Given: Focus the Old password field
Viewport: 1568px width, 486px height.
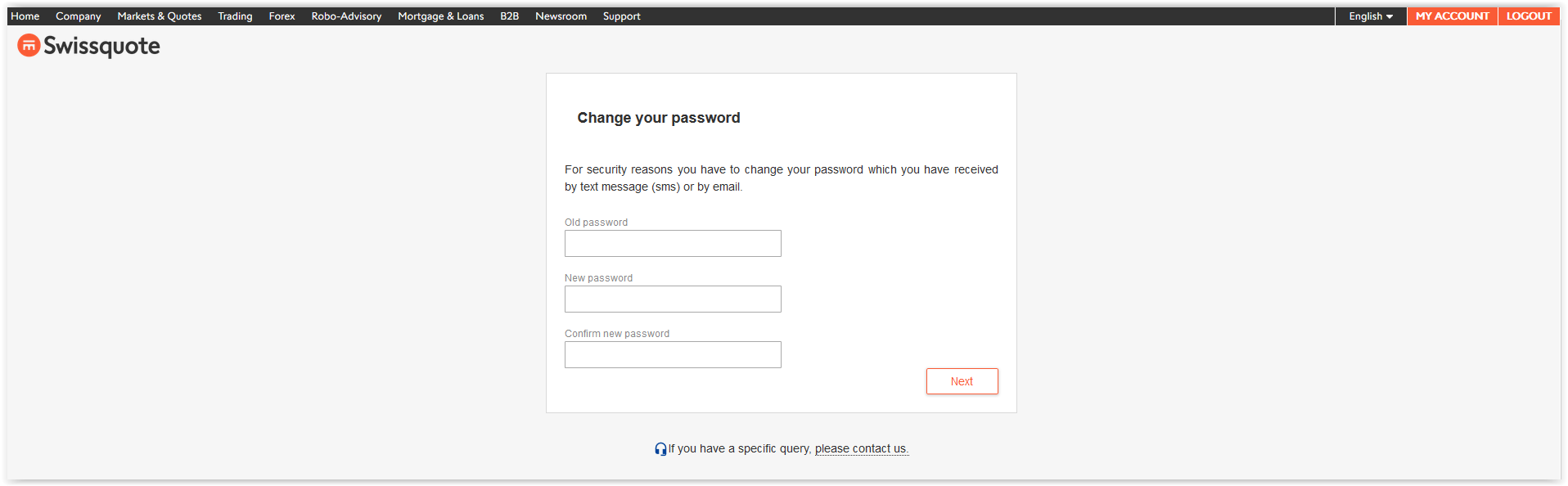Looking at the screenshot, I should click(x=673, y=243).
